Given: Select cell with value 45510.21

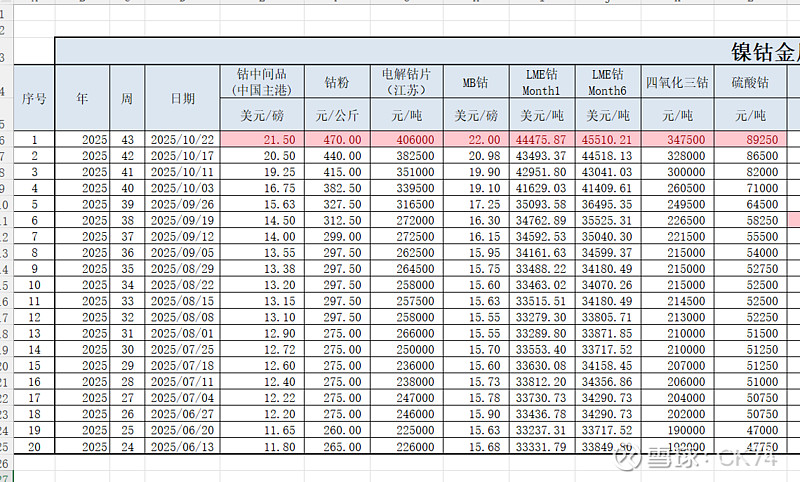Looking at the screenshot, I should pos(608,139).
